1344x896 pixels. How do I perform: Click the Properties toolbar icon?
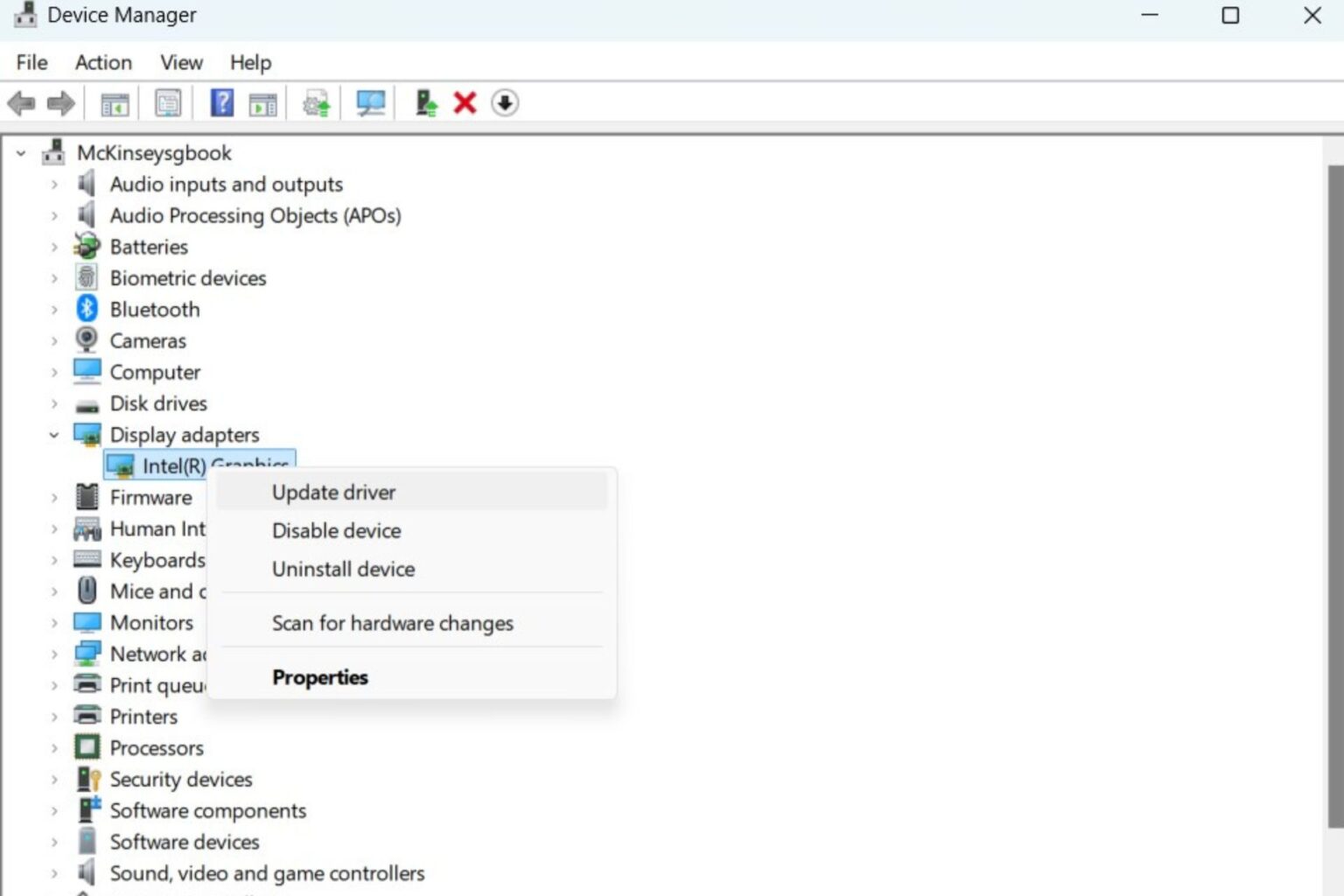pyautogui.click(x=167, y=102)
